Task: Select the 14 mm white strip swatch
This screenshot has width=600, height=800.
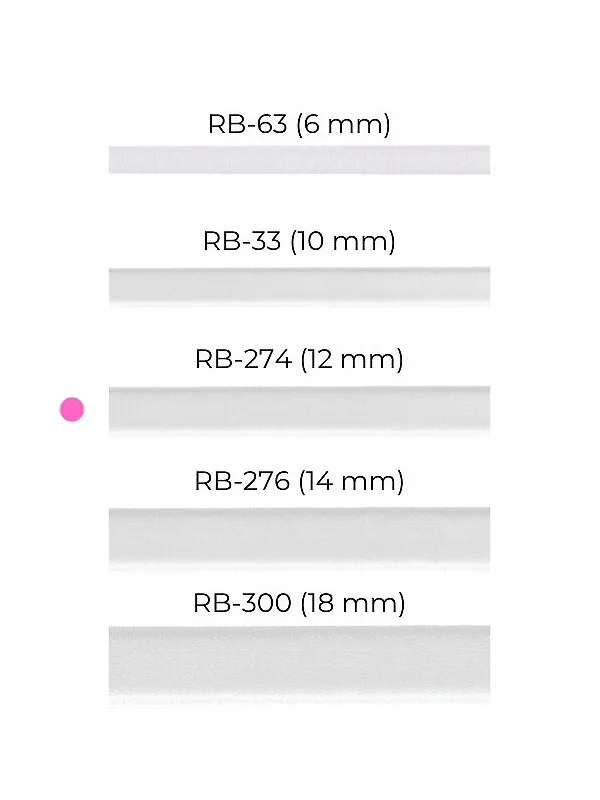Action: 299,536
